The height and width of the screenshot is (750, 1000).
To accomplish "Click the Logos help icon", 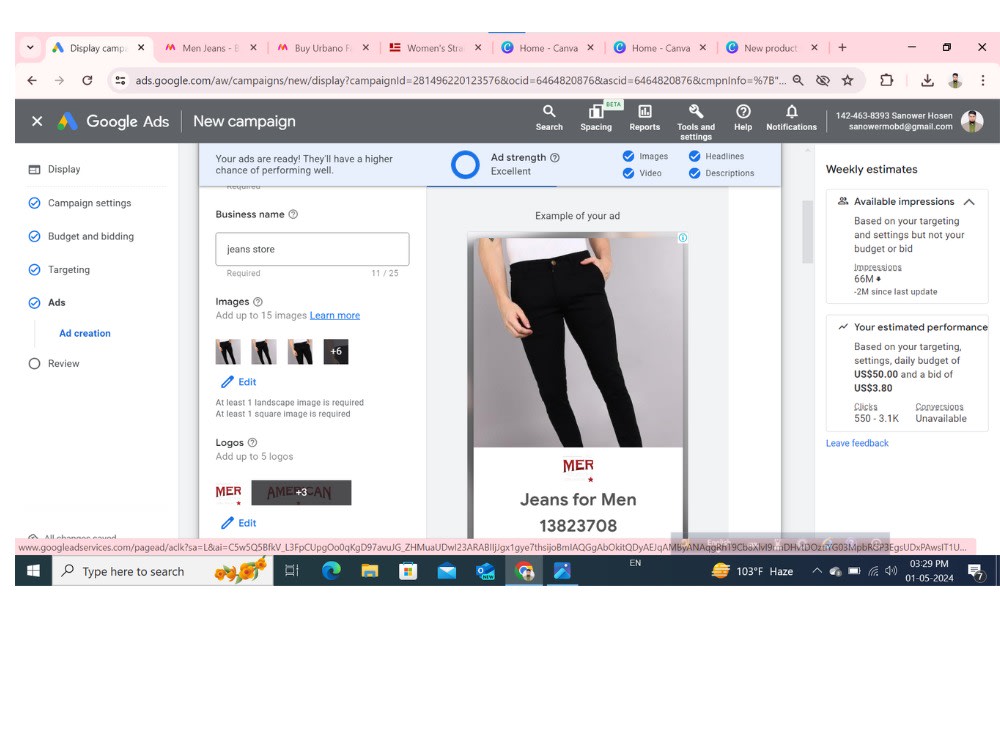I will [252, 443].
